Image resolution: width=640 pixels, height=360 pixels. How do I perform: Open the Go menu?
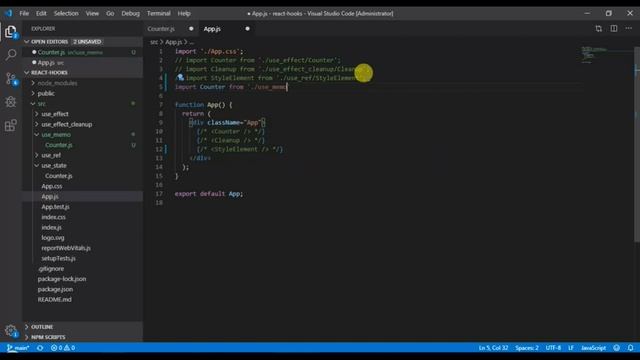coord(110,13)
